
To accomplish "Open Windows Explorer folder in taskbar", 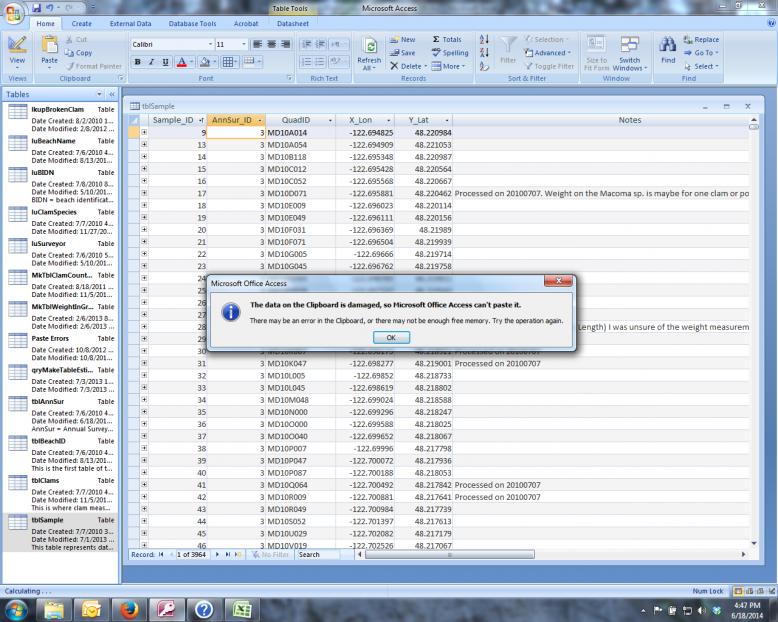I will tap(54, 610).
